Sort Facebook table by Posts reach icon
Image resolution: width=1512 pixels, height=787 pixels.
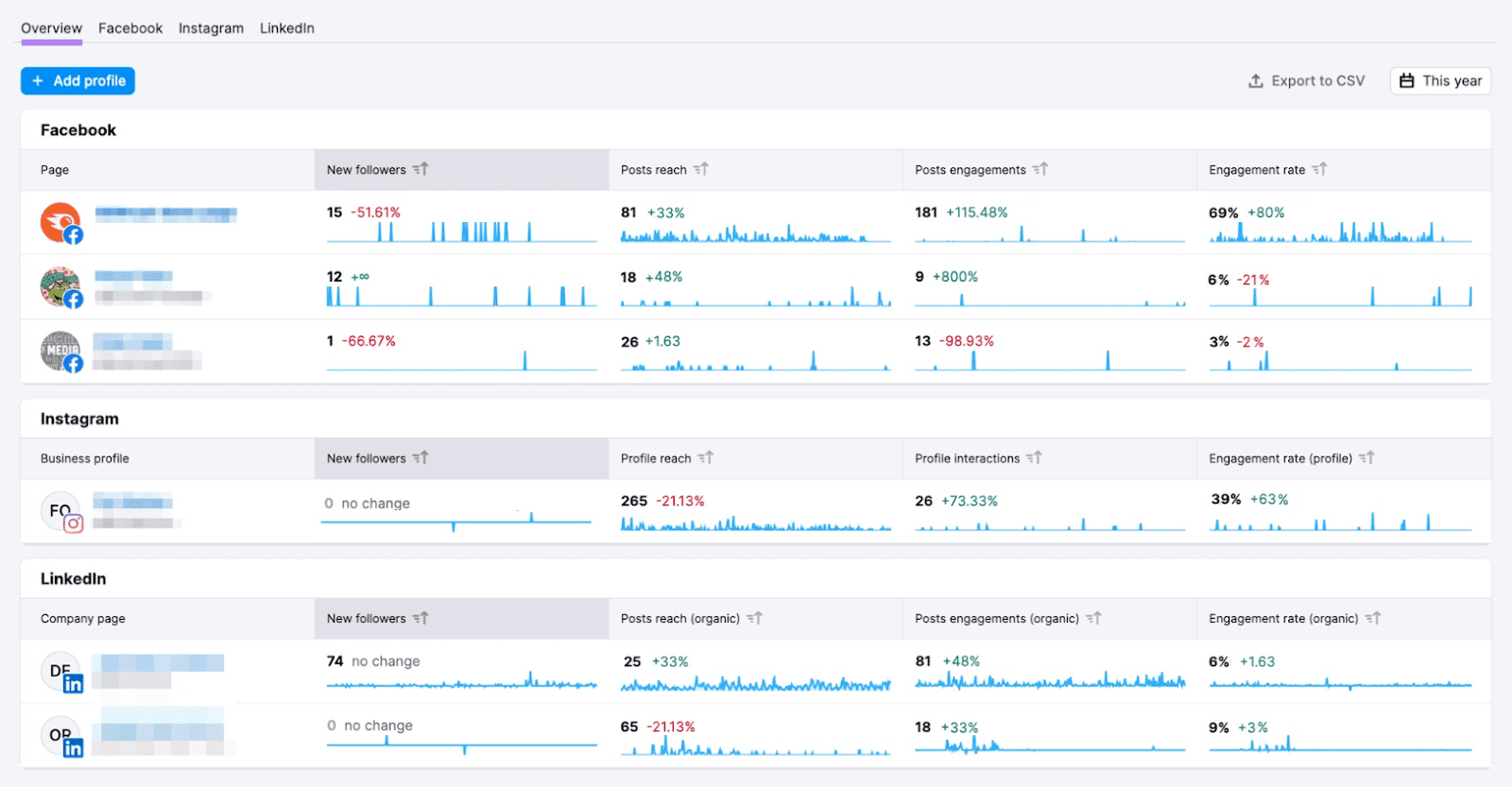coord(701,169)
